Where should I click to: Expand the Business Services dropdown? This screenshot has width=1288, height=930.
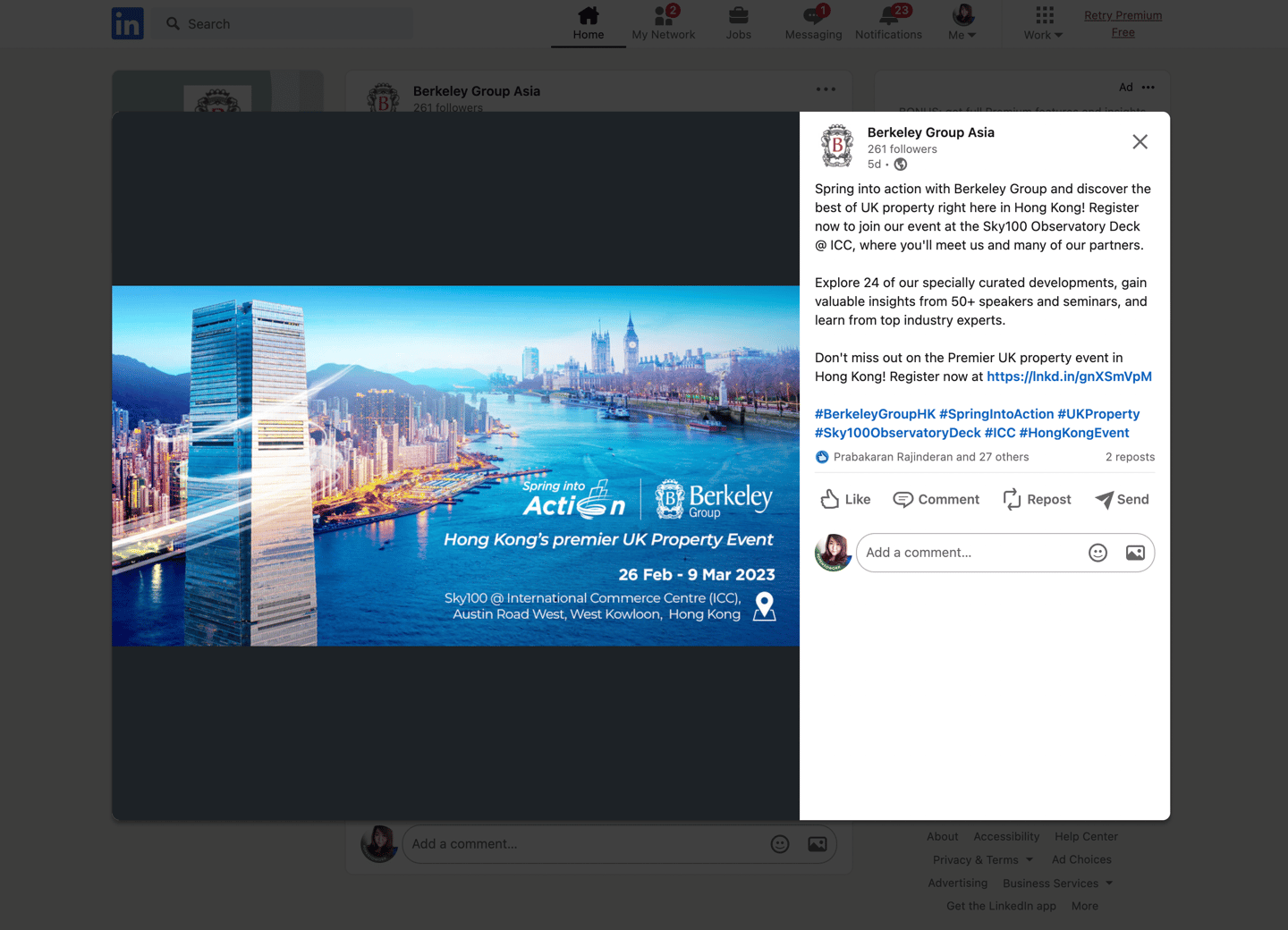pyautogui.click(x=1058, y=883)
